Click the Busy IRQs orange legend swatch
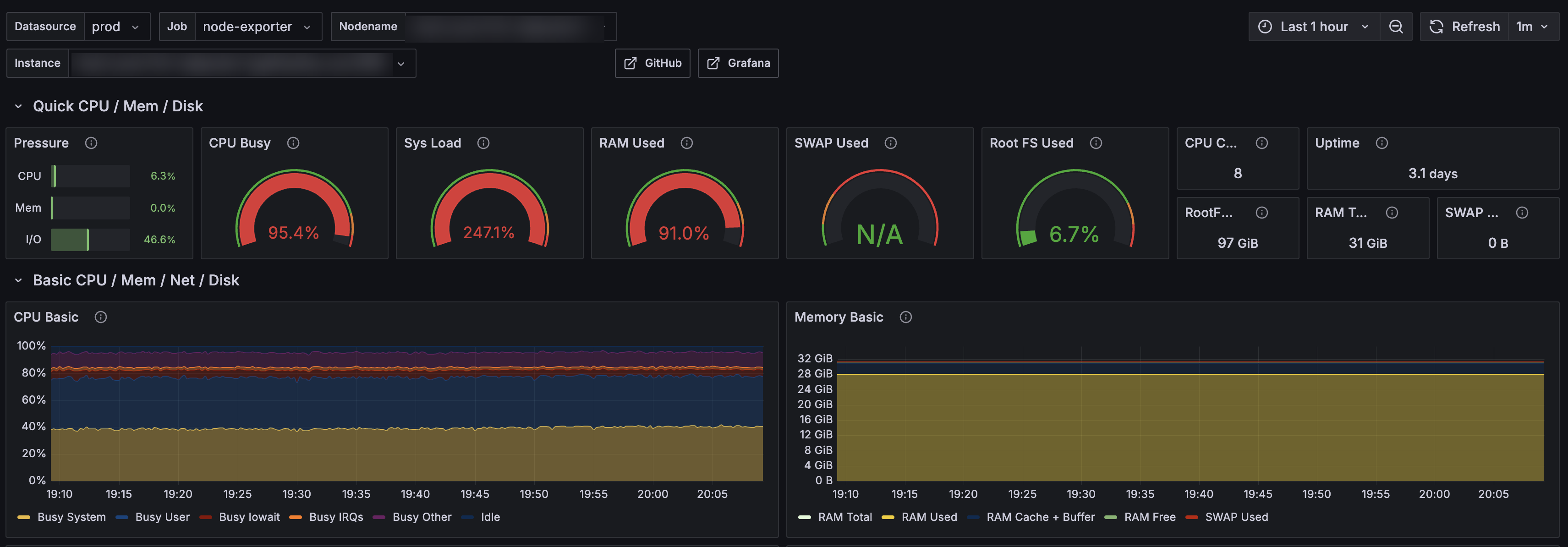 pyautogui.click(x=296, y=517)
